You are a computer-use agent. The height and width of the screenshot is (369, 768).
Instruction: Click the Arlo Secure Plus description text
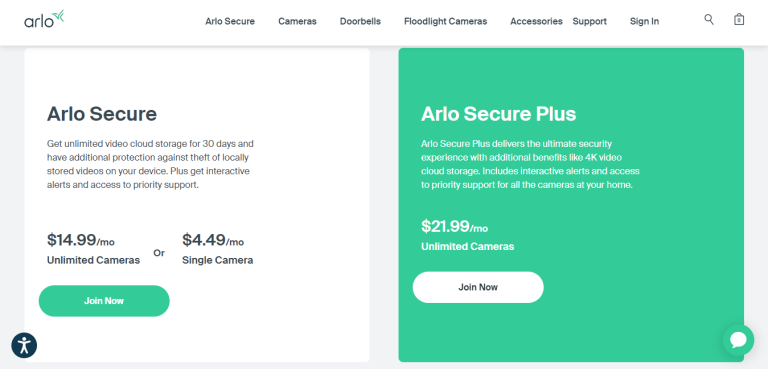[x=530, y=165]
